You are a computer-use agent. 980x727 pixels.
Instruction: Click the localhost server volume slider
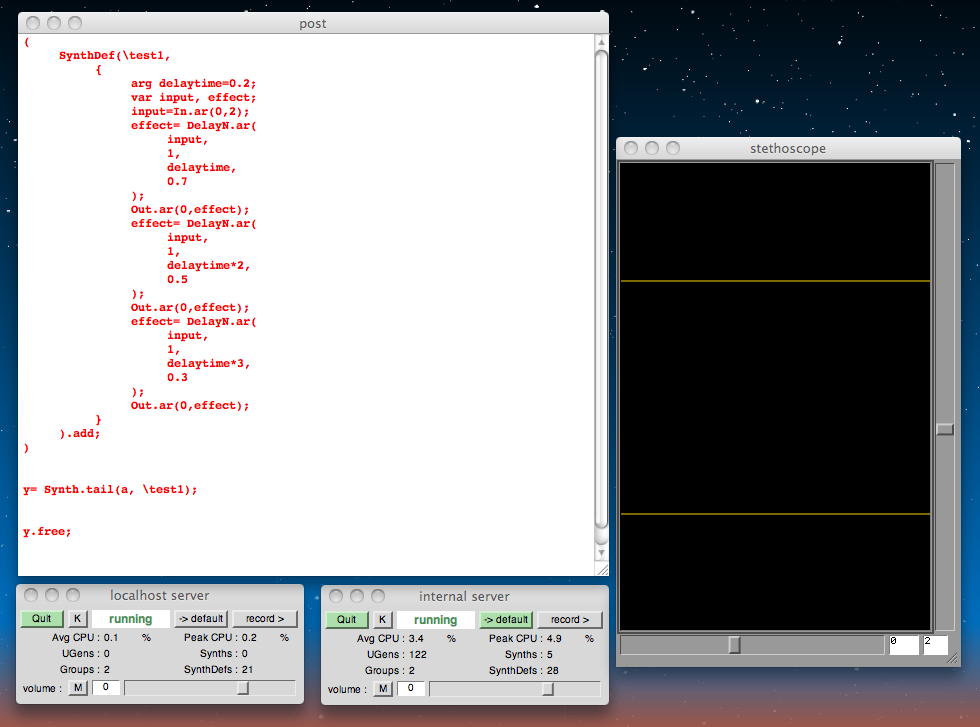coord(242,688)
